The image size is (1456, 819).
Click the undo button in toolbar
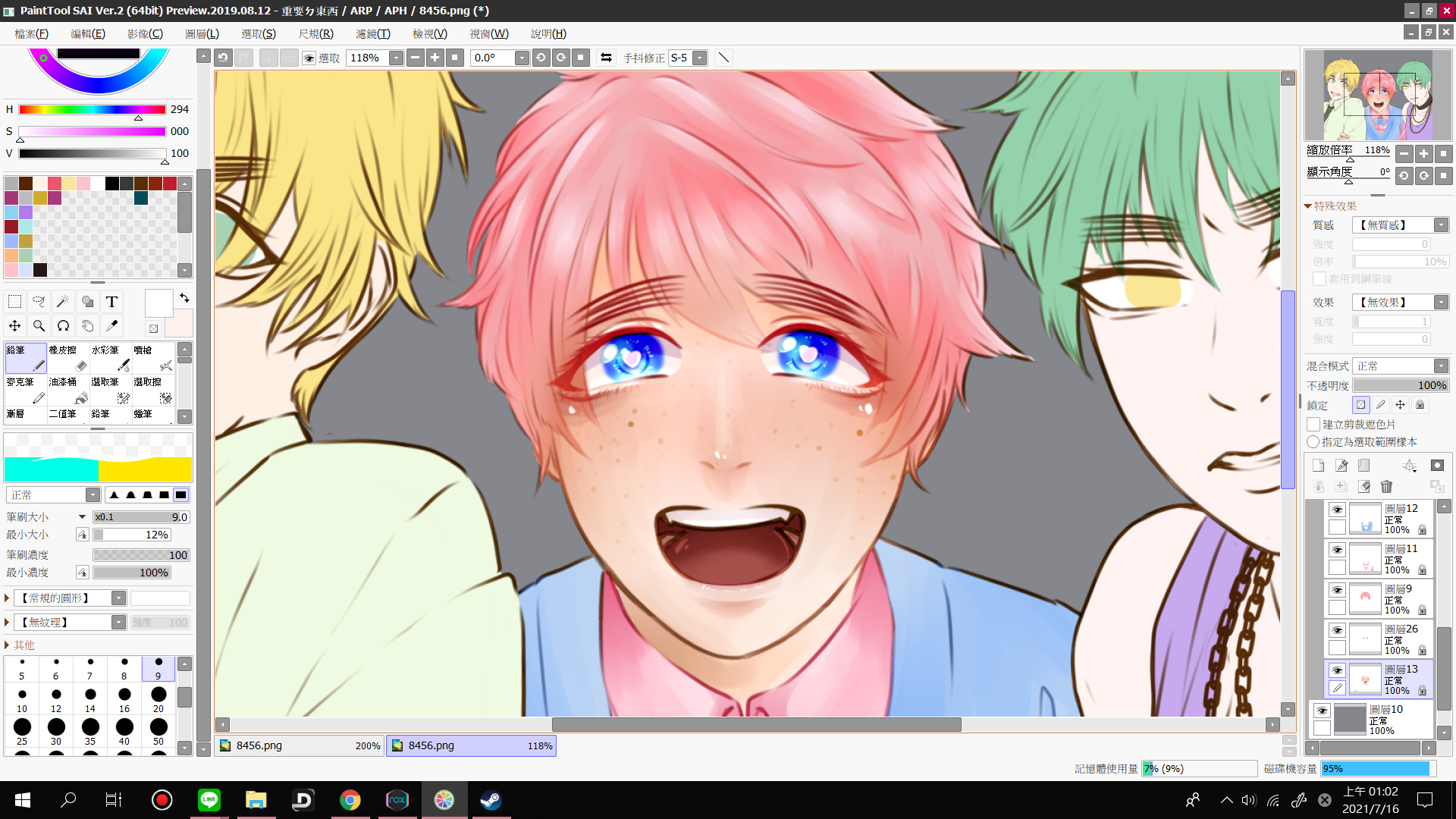click(223, 58)
